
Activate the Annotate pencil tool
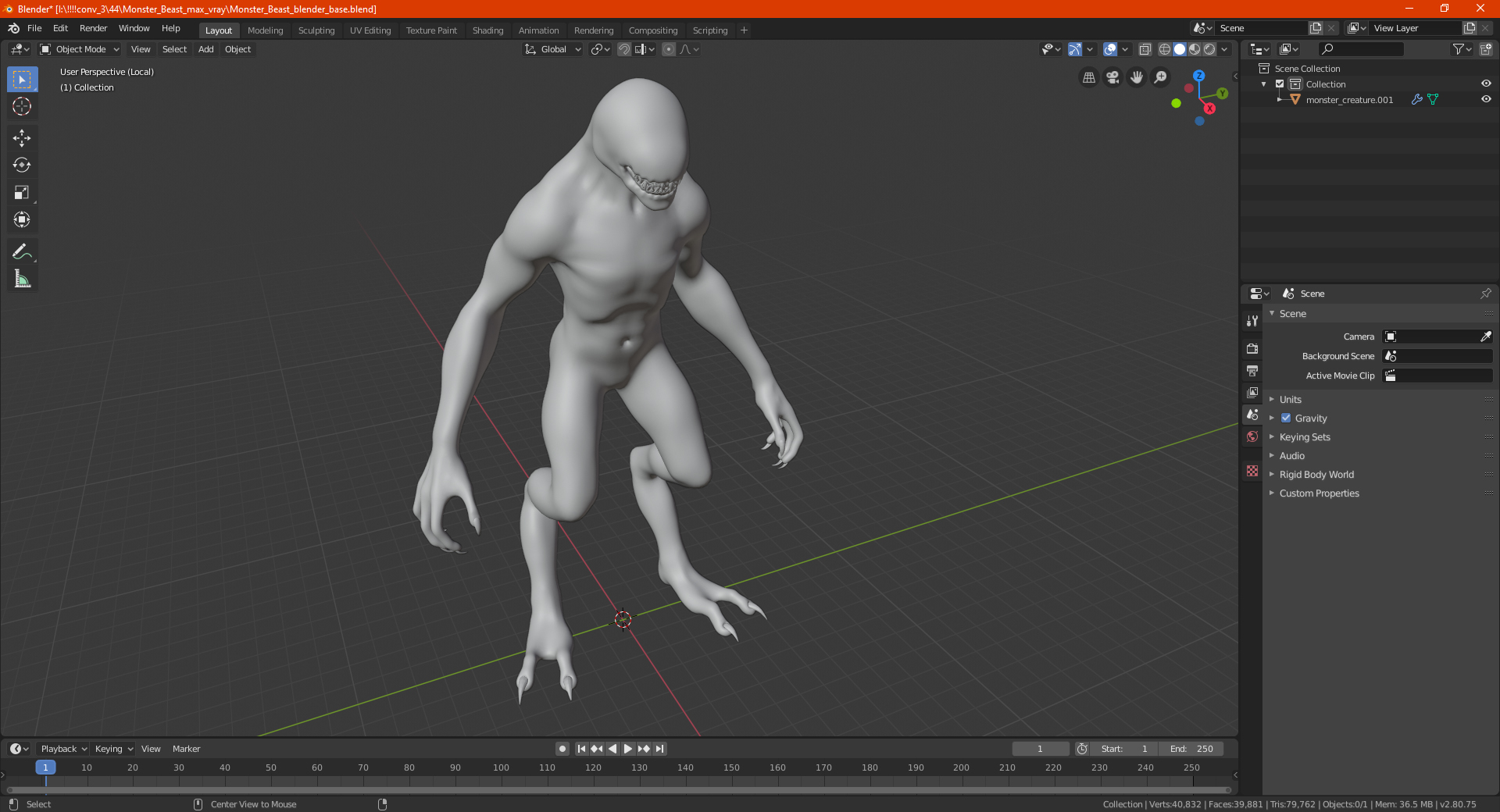click(22, 251)
